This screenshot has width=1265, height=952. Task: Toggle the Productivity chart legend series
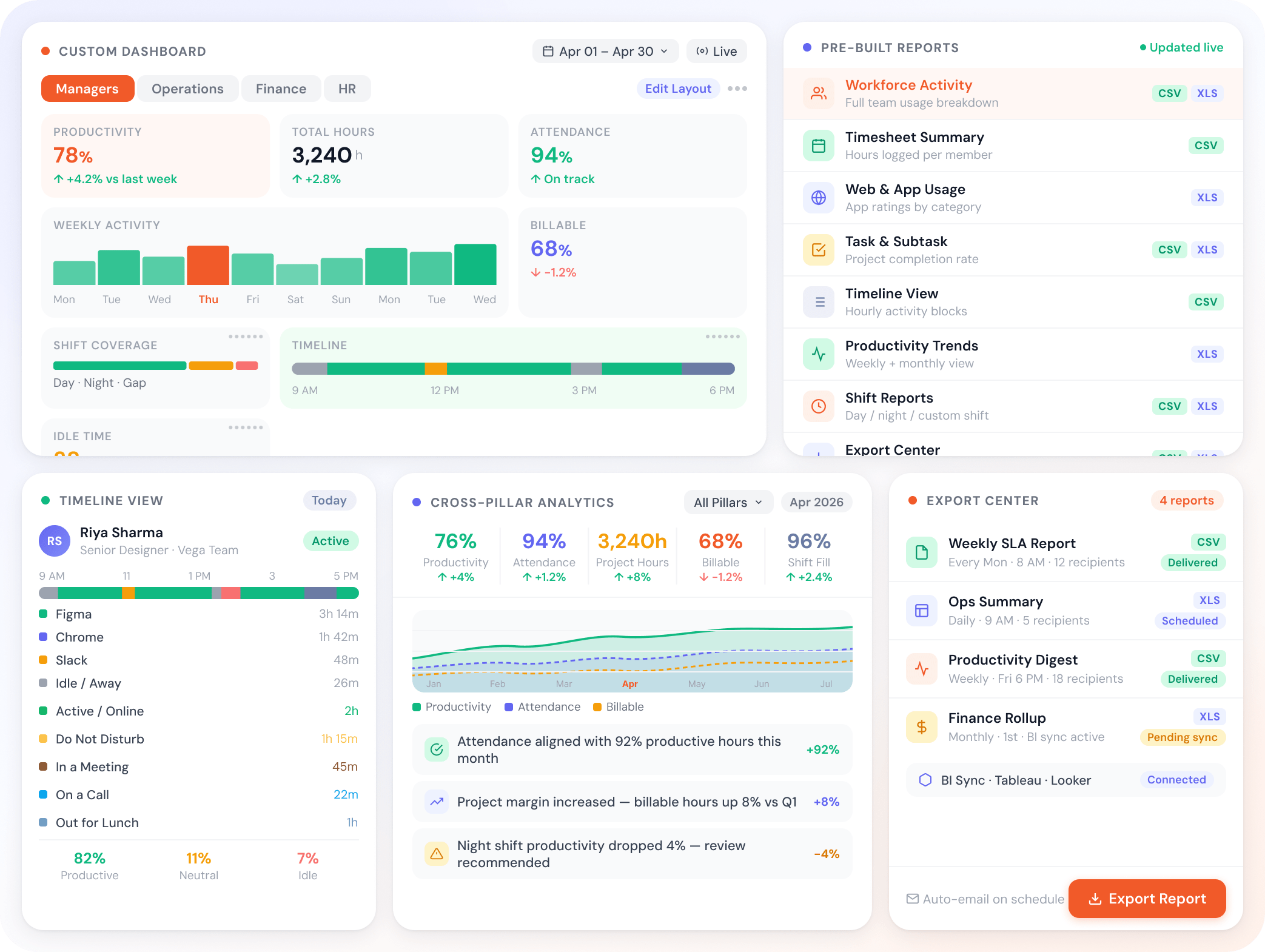coord(452,707)
